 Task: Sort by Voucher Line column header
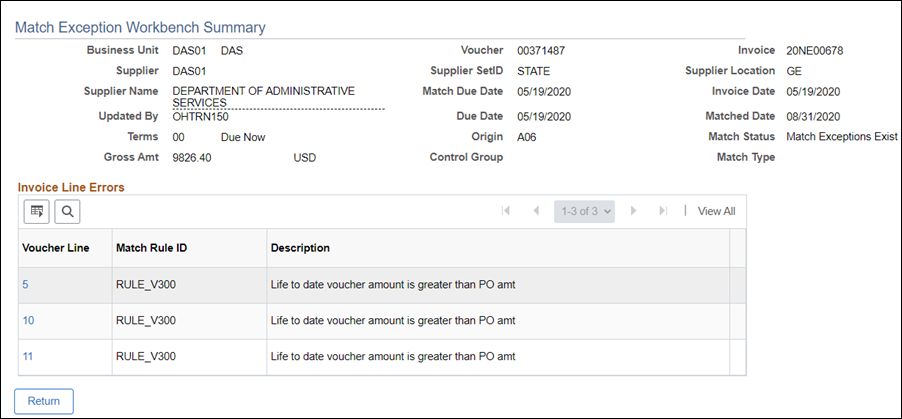[x=55, y=248]
